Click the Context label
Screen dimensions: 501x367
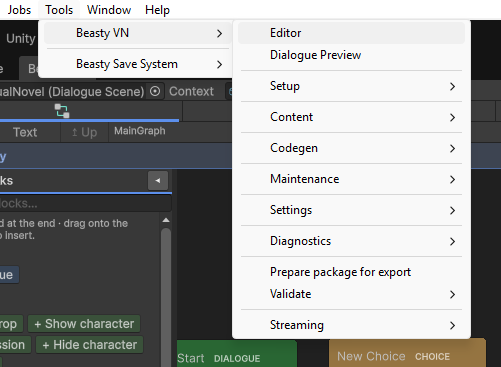(x=191, y=91)
